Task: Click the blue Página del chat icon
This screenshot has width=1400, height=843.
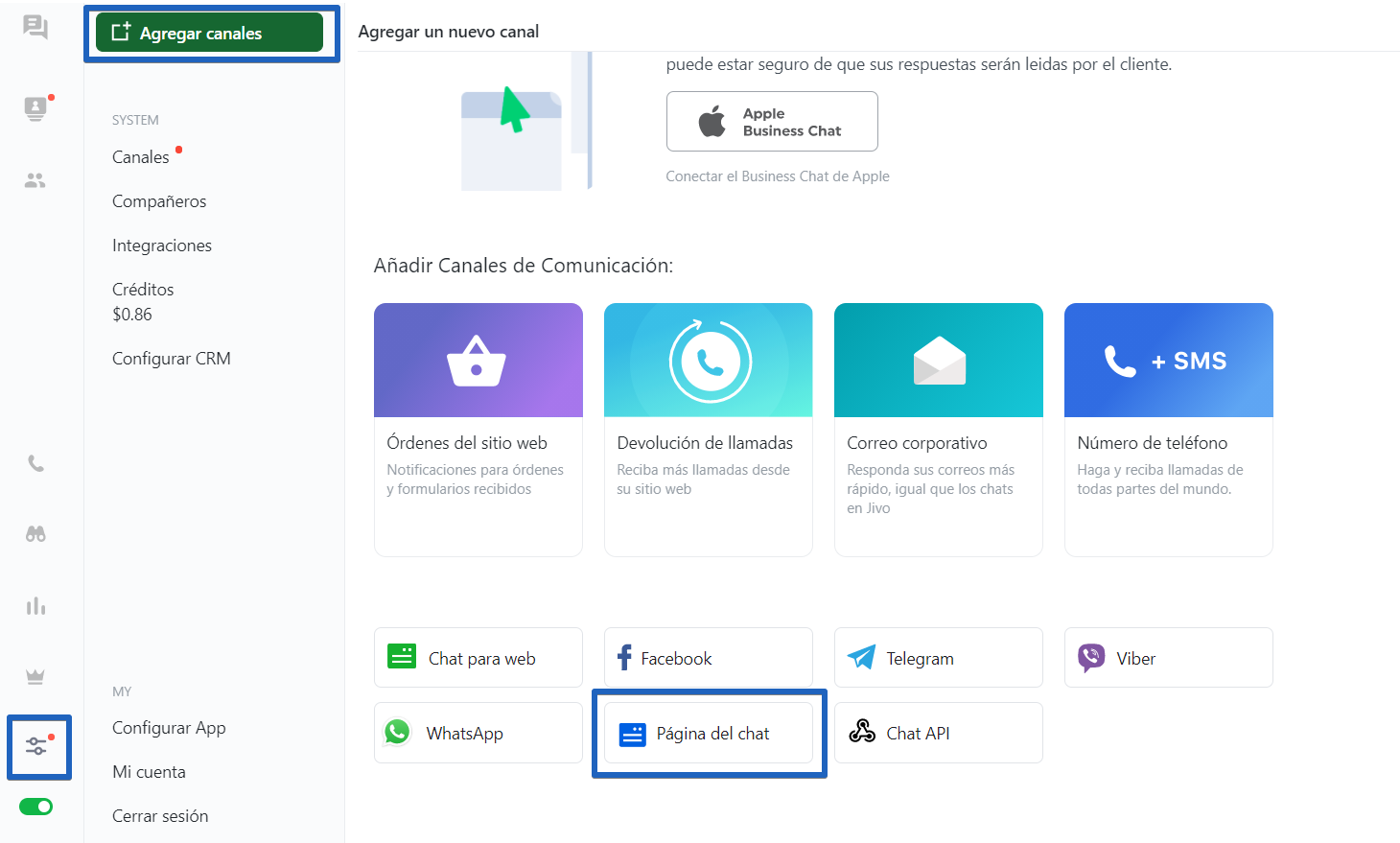Action: [x=633, y=735]
